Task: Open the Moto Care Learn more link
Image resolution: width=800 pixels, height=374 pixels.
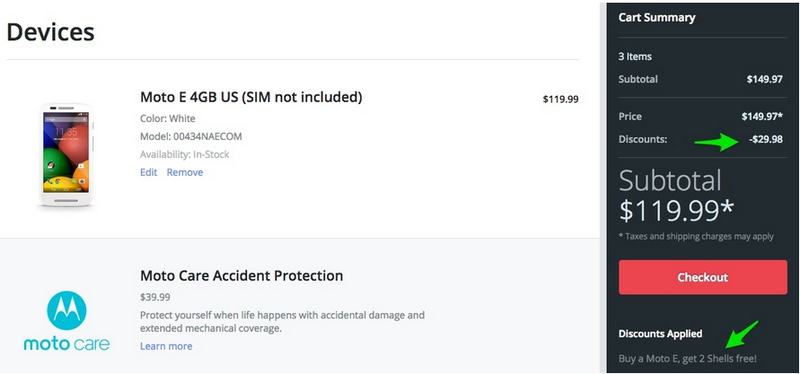Action: point(166,346)
